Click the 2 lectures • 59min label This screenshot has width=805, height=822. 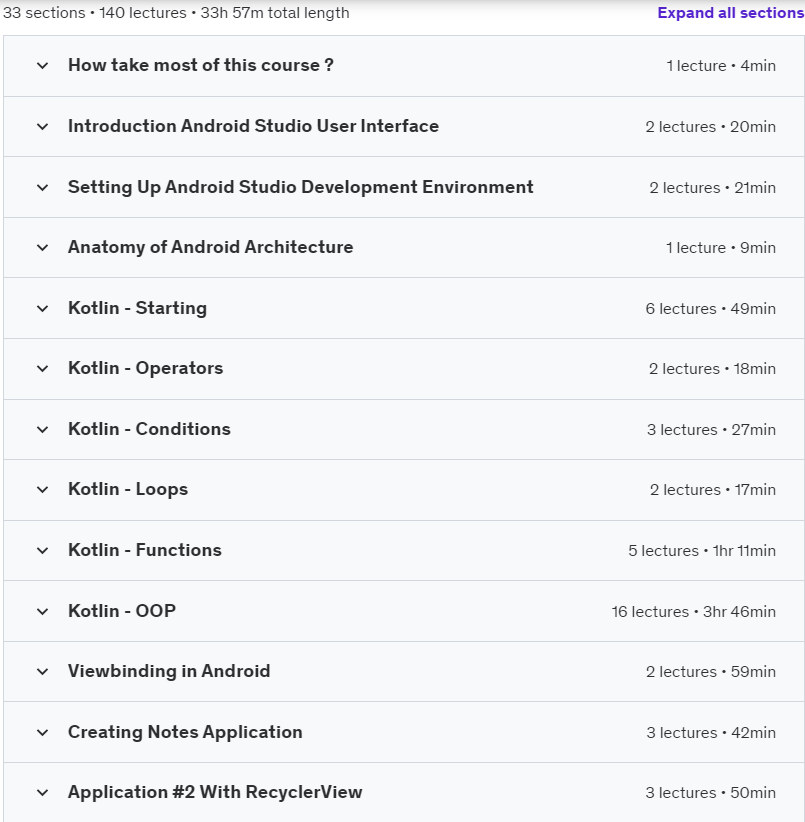711,672
